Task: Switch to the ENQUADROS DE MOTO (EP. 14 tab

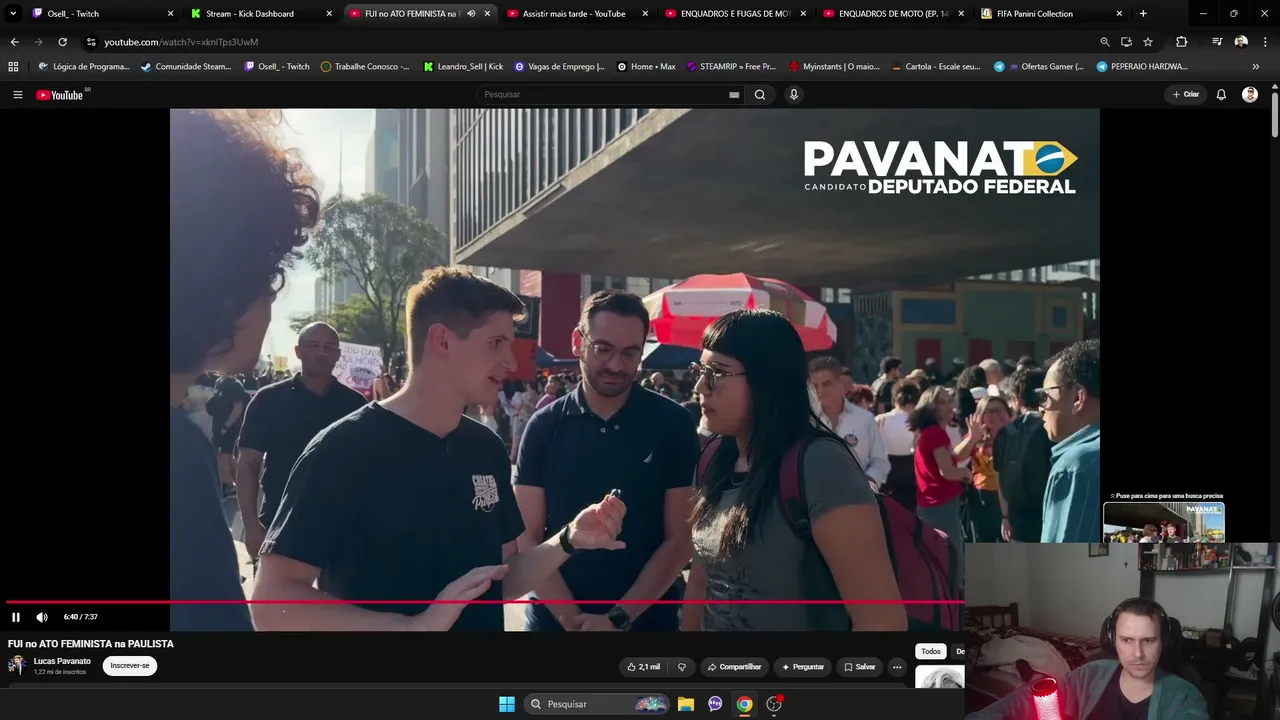Action: click(894, 14)
